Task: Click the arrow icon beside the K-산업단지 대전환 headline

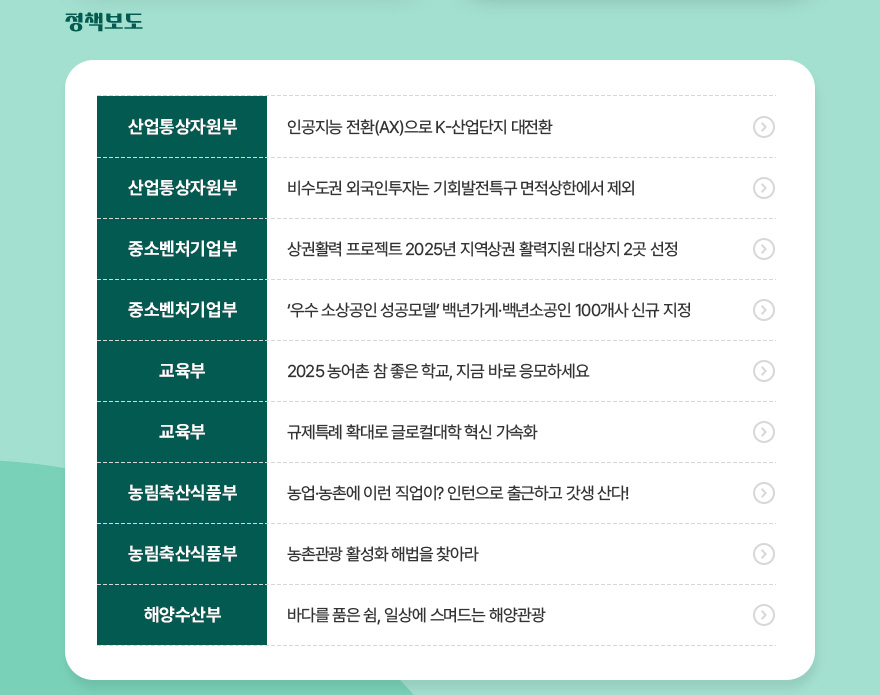Action: pos(763,127)
